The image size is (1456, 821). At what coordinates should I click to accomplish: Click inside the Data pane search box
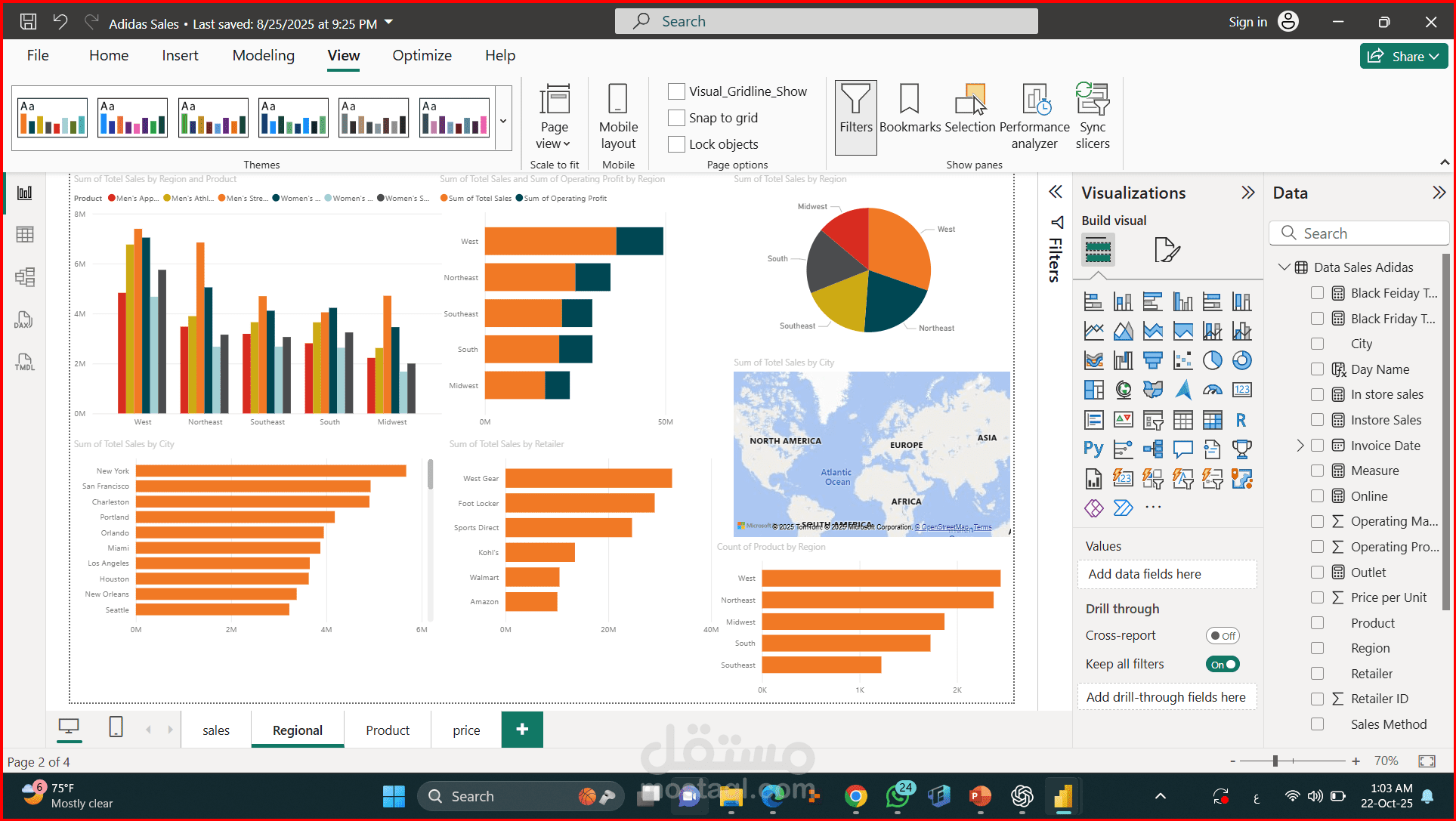1360,233
